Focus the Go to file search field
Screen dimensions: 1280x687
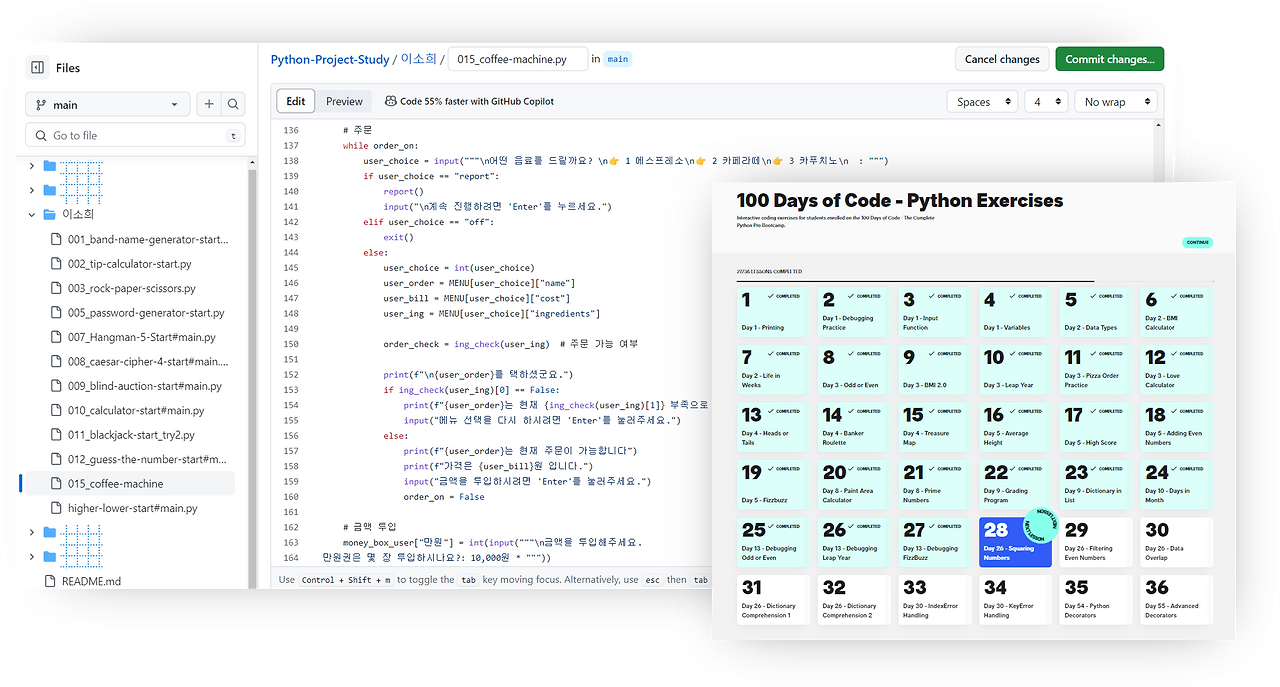pyautogui.click(x=135, y=135)
